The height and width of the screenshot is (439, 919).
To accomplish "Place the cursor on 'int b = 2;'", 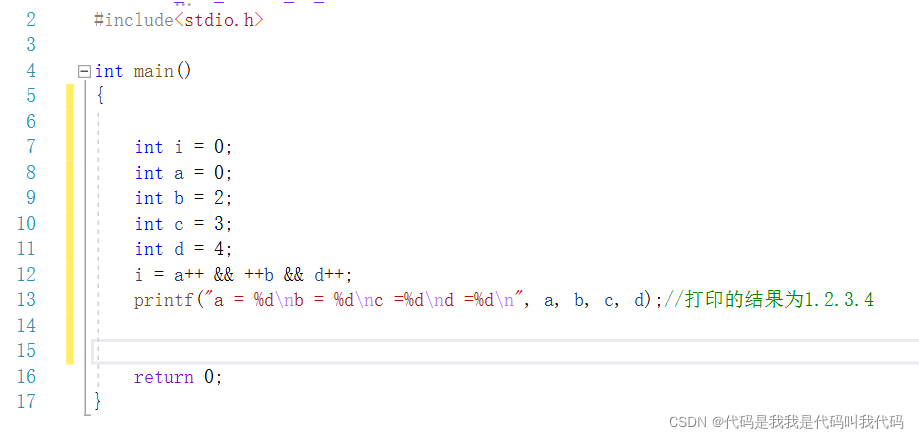I will 183,198.
